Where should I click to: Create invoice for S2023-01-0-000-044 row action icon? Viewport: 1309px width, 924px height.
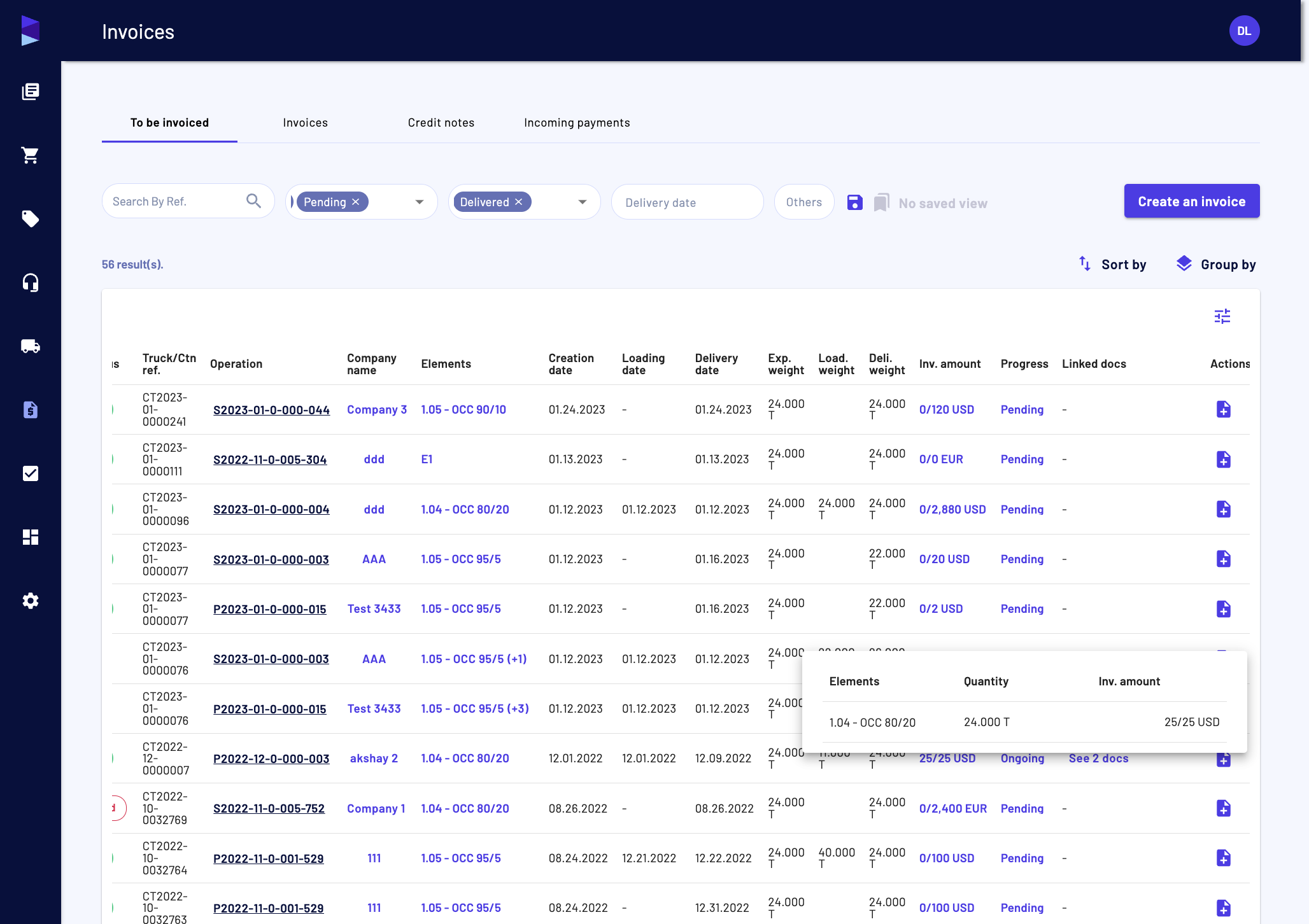[1223, 409]
